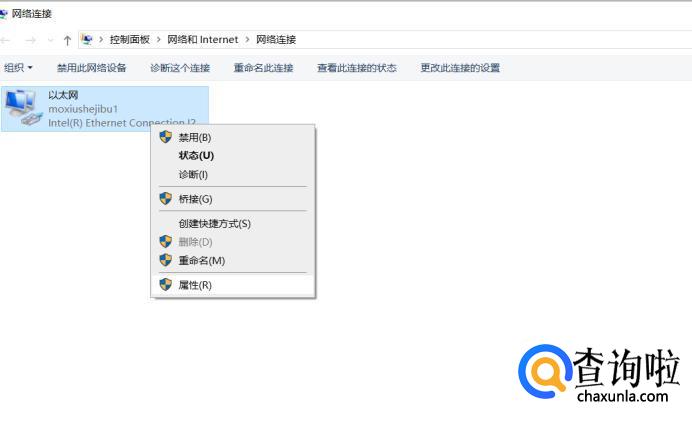
Task: Choose 重命名(M) from the context menu
Action: (201, 261)
